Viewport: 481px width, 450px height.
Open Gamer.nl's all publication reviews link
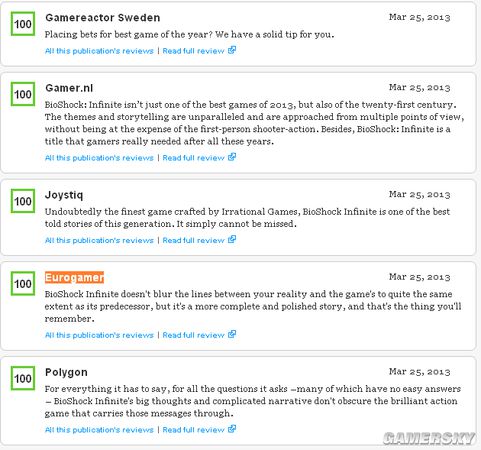pyautogui.click(x=99, y=158)
